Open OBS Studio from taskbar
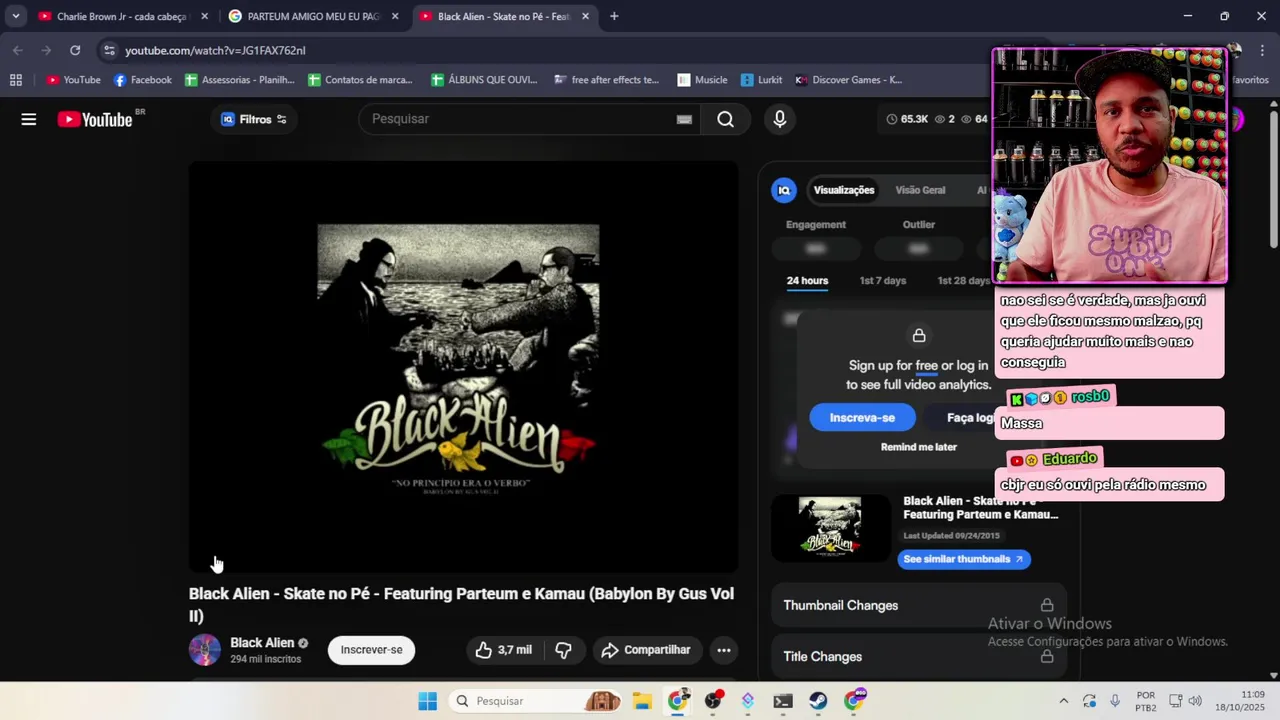The image size is (1280, 720). [x=713, y=701]
